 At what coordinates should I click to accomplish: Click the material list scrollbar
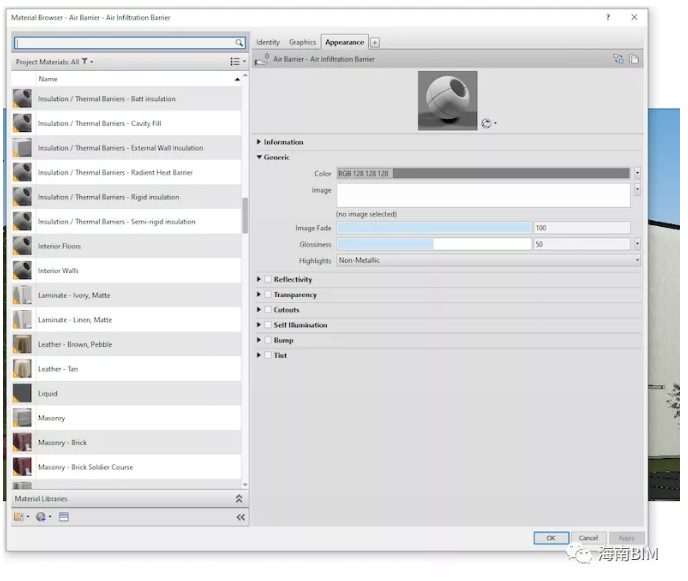tap(245, 215)
